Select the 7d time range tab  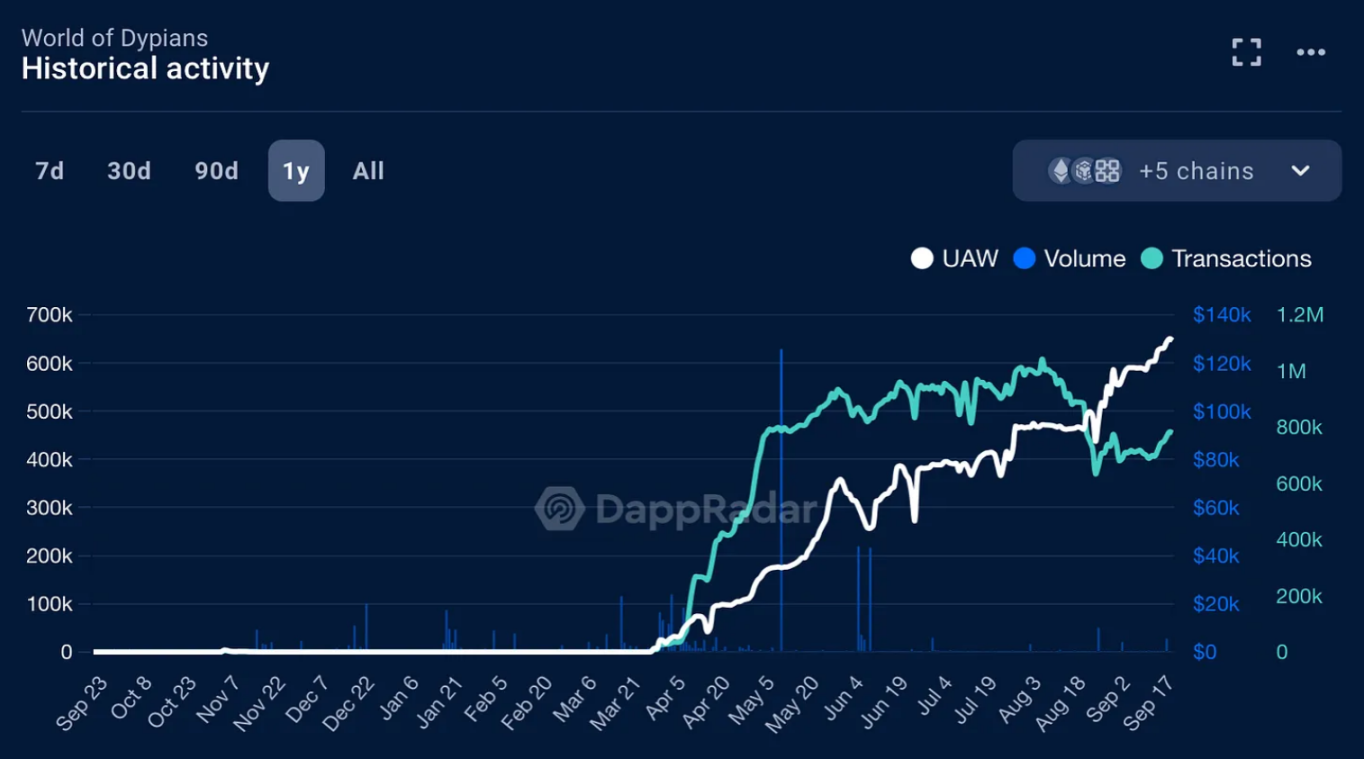[x=50, y=171]
